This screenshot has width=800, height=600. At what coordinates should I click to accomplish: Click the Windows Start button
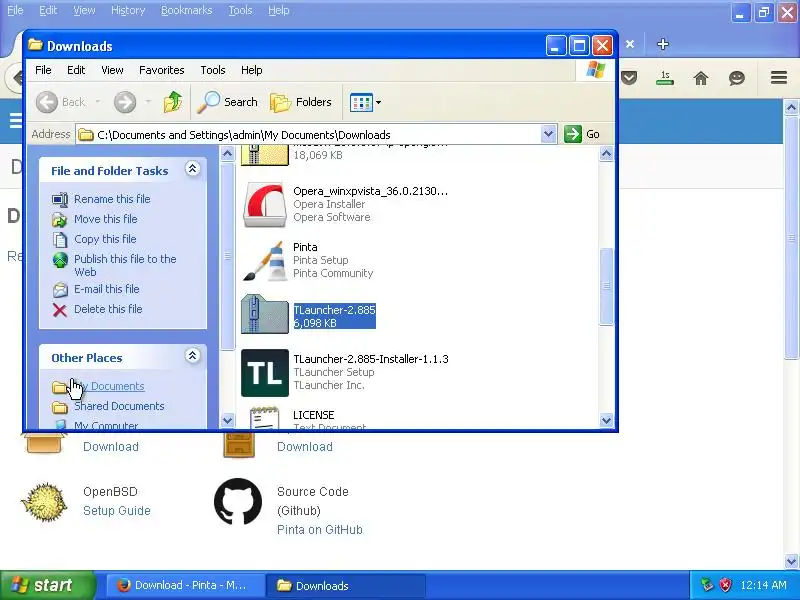point(47,585)
